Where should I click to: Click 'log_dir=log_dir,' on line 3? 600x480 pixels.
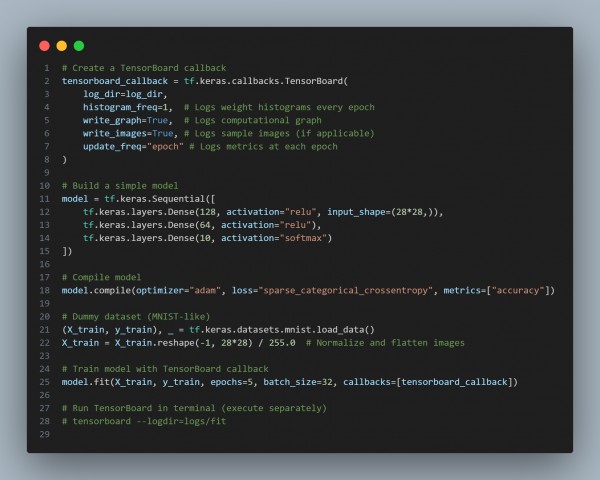125,94
